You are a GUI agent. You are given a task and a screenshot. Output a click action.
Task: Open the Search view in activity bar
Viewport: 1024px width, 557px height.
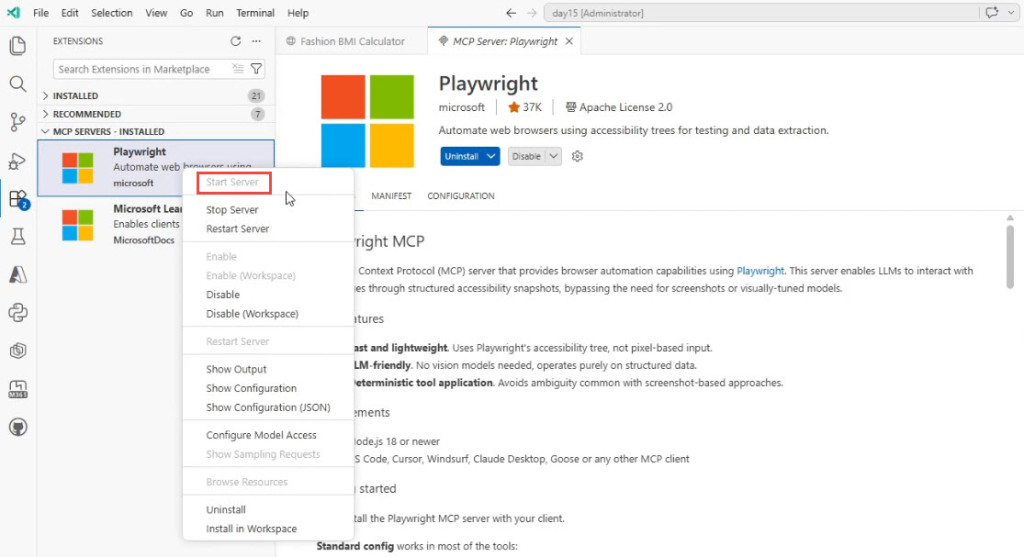pos(18,84)
